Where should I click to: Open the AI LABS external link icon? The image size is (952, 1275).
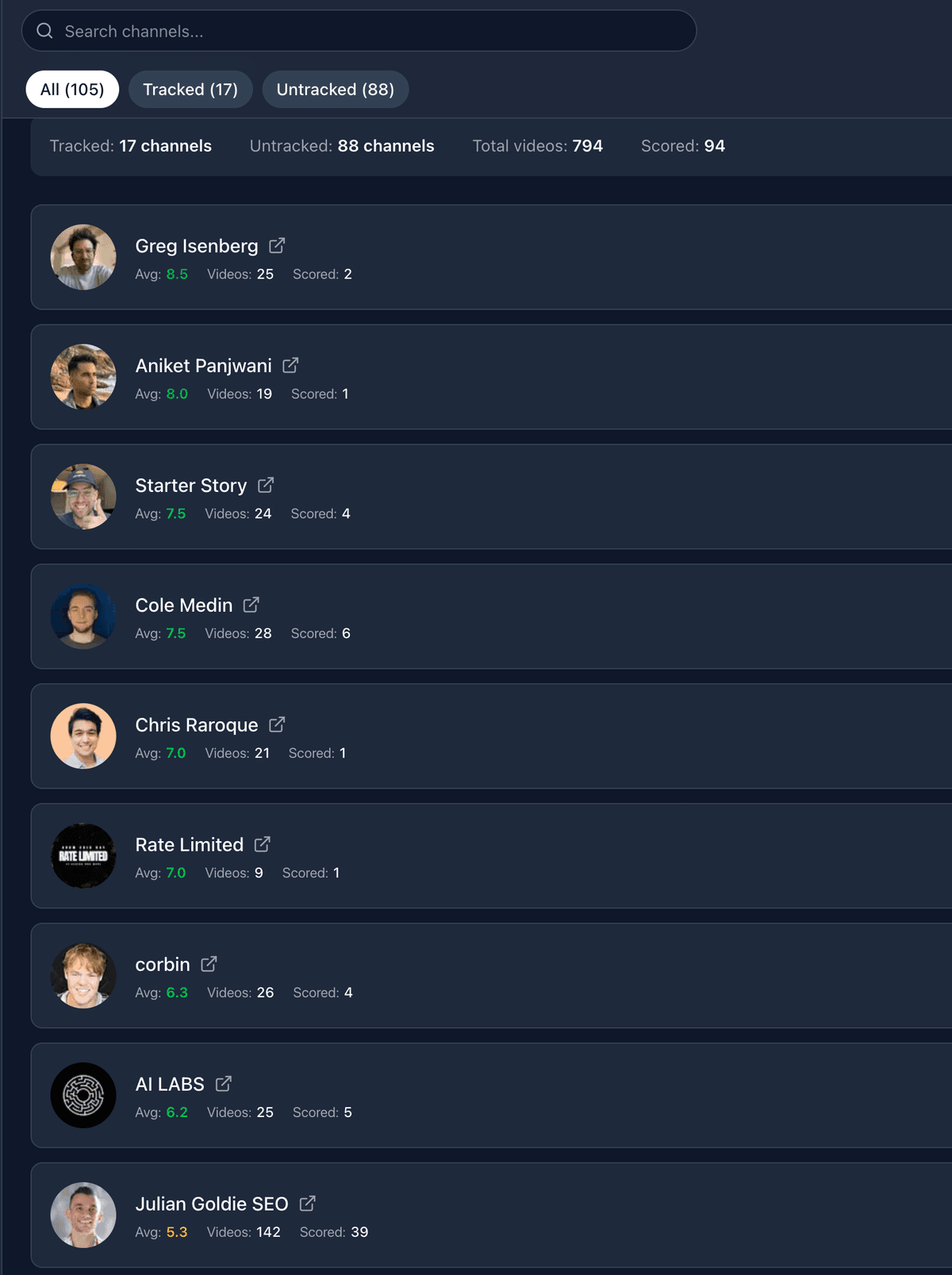(224, 1084)
